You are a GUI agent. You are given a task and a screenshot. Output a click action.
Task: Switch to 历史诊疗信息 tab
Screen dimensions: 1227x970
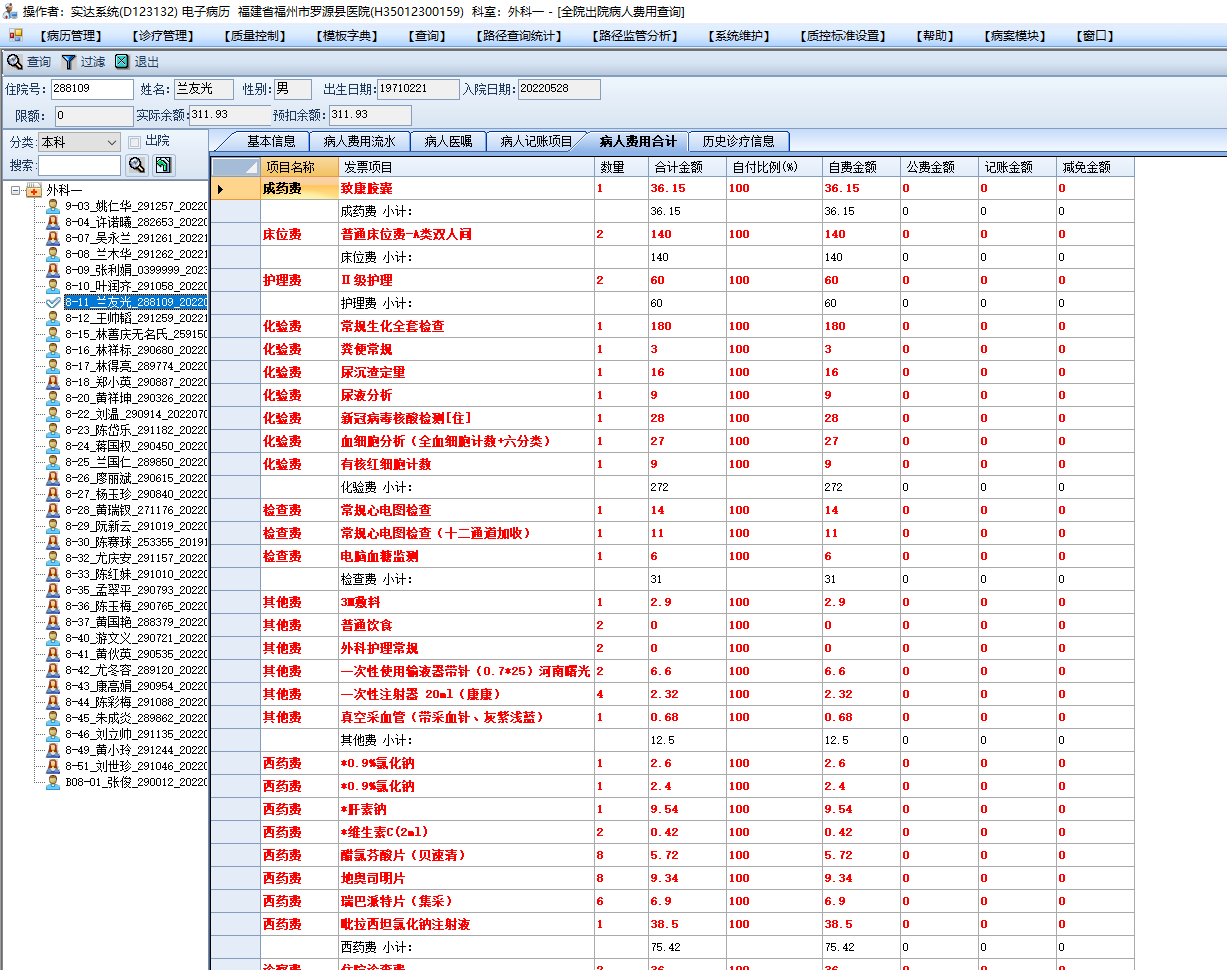pyautogui.click(x=738, y=141)
